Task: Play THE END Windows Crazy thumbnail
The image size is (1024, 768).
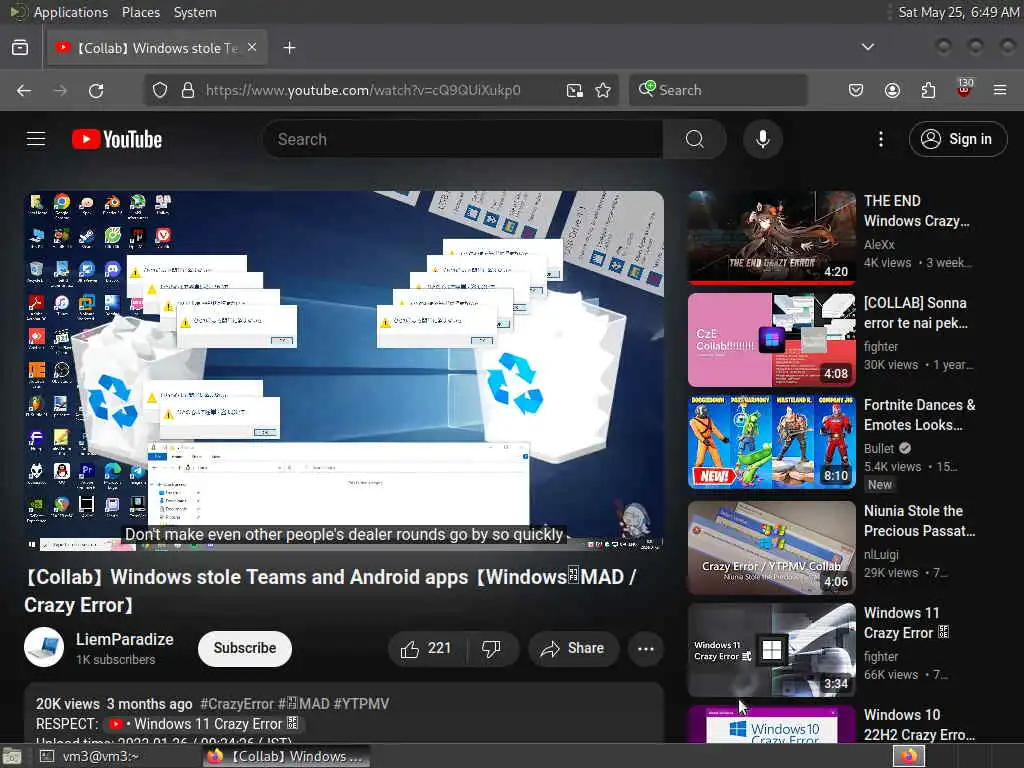Action: (771, 238)
